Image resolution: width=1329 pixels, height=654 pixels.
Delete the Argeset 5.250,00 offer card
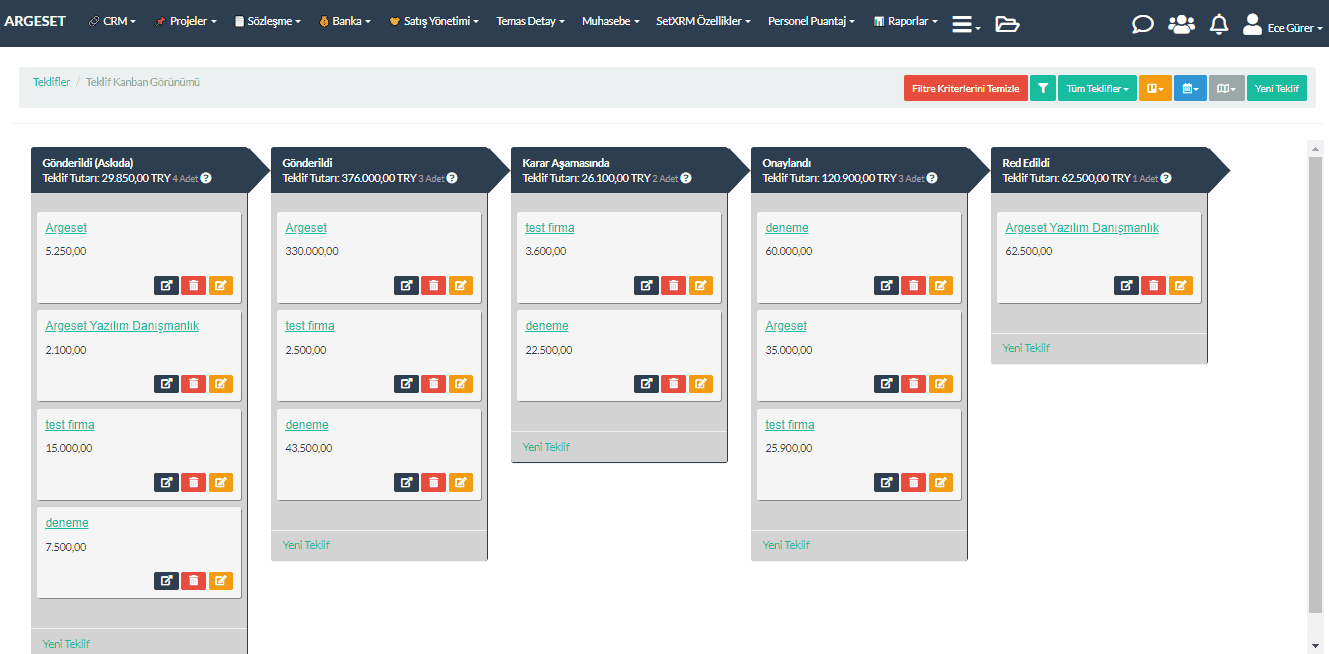pyautogui.click(x=193, y=285)
